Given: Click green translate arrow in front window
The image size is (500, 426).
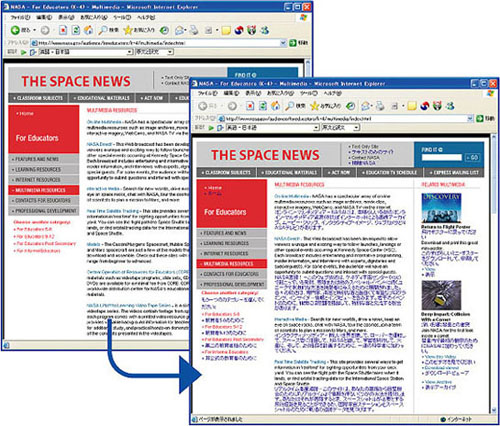Looking at the screenshot, I should coord(211,128).
